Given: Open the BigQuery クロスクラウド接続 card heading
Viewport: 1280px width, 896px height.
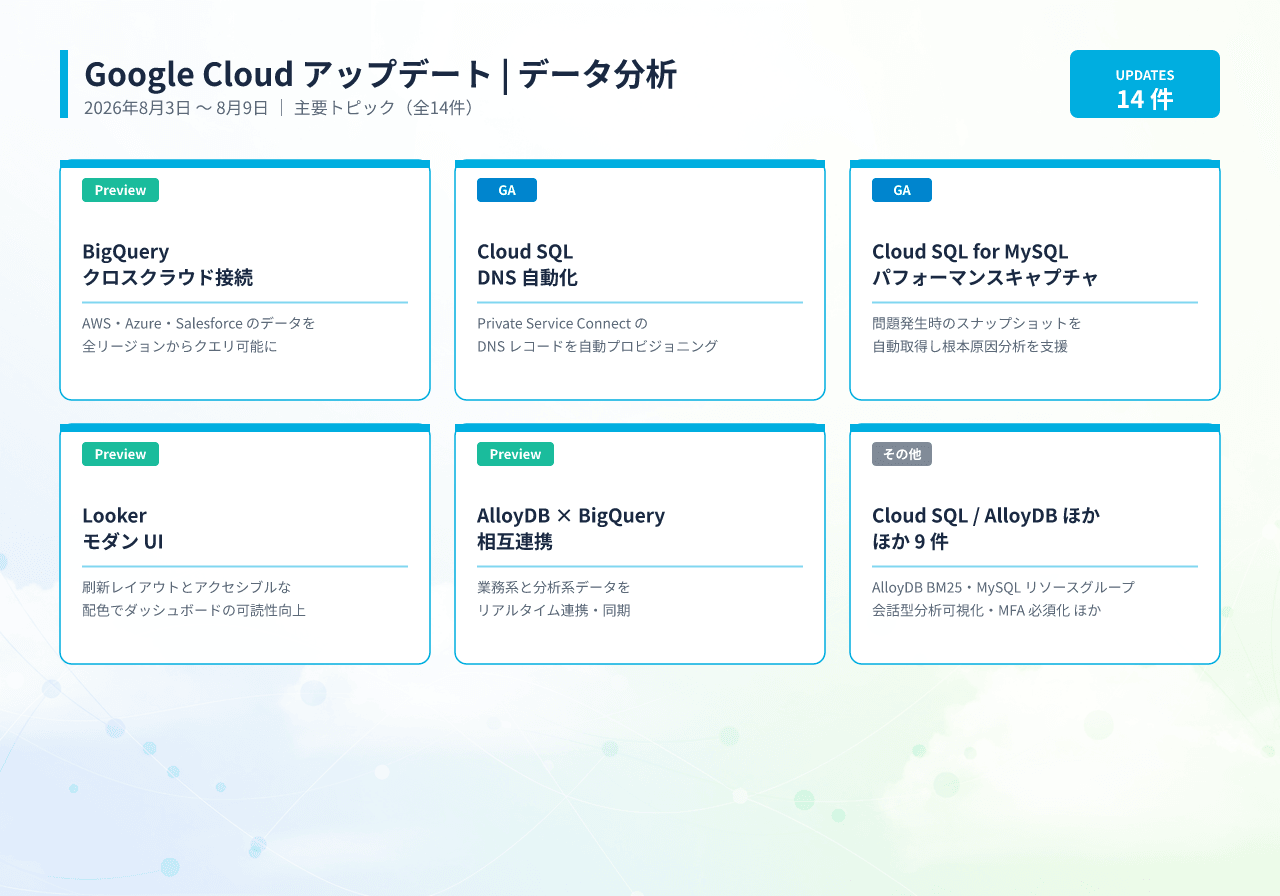Looking at the screenshot, I should coord(168,264).
